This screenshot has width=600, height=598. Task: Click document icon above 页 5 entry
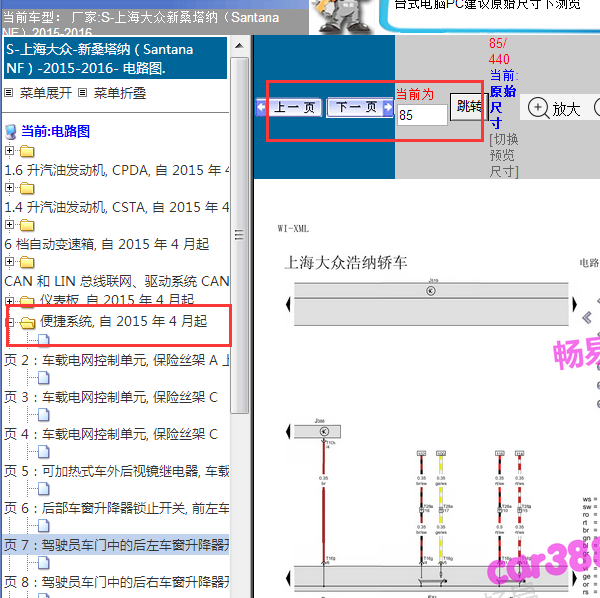point(44,452)
